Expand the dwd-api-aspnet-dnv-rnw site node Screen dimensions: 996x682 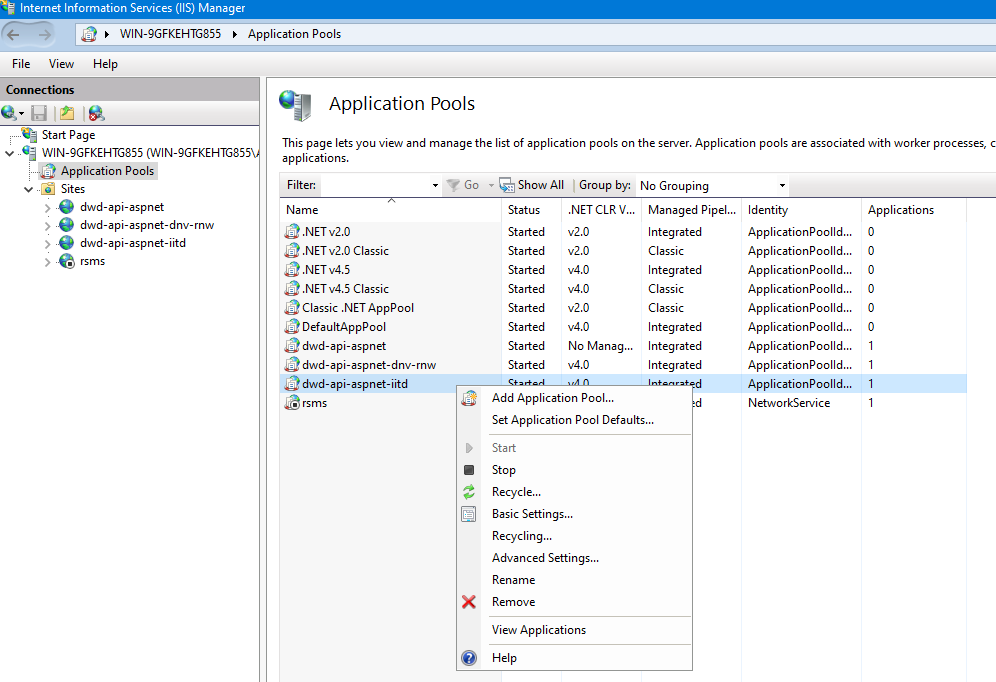[48, 225]
